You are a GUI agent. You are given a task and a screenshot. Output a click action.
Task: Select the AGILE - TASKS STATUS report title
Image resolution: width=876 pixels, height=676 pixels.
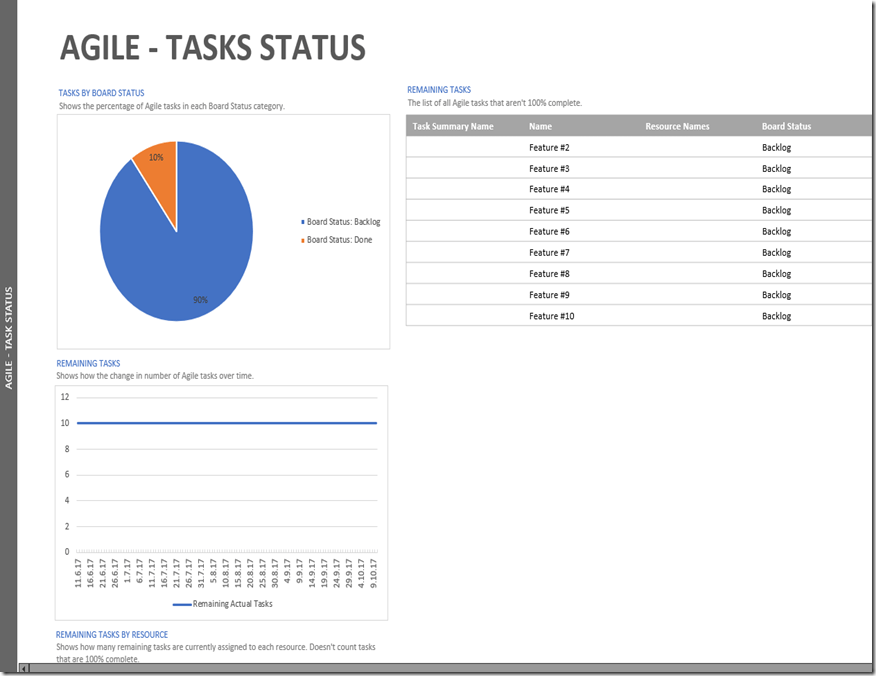[212, 48]
